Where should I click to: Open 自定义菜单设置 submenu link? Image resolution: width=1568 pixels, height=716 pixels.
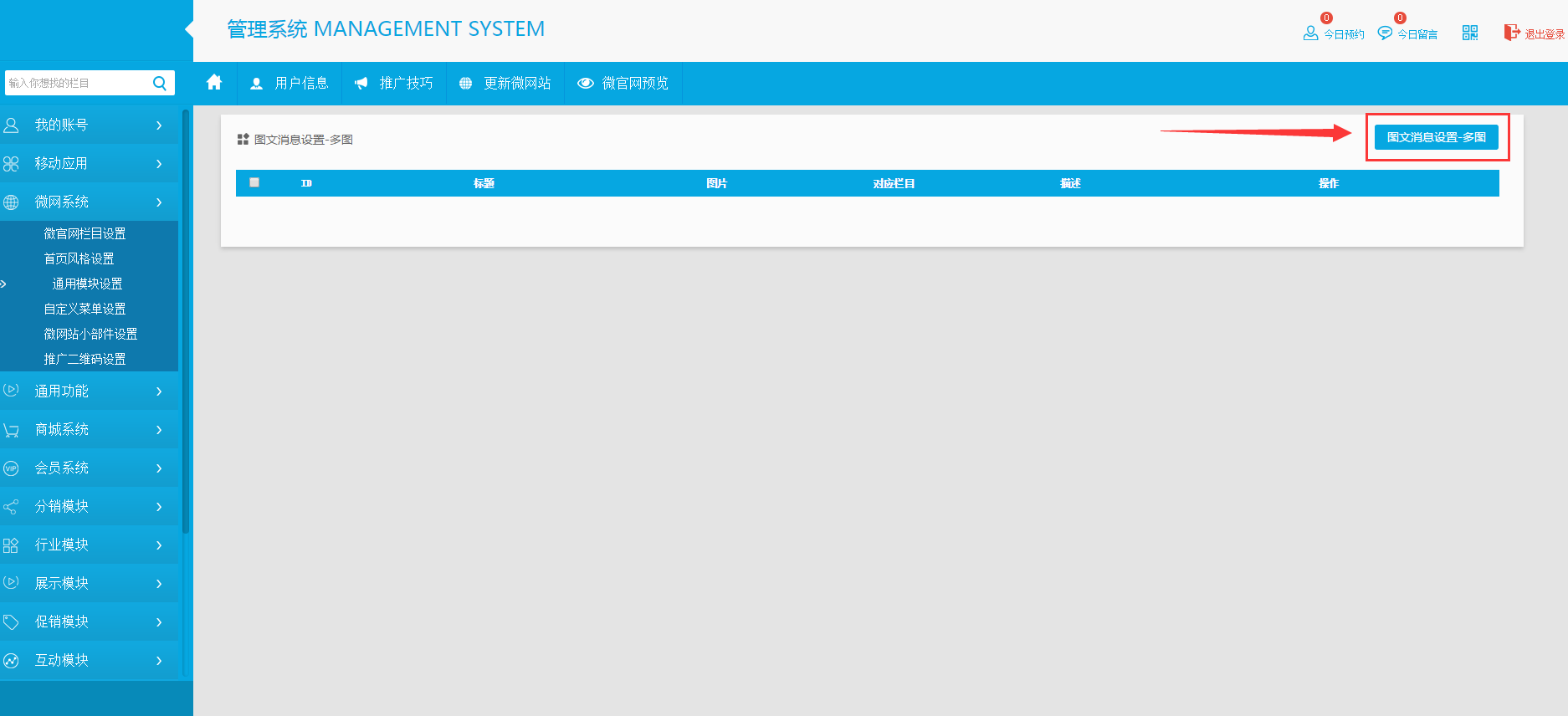pyautogui.click(x=85, y=309)
